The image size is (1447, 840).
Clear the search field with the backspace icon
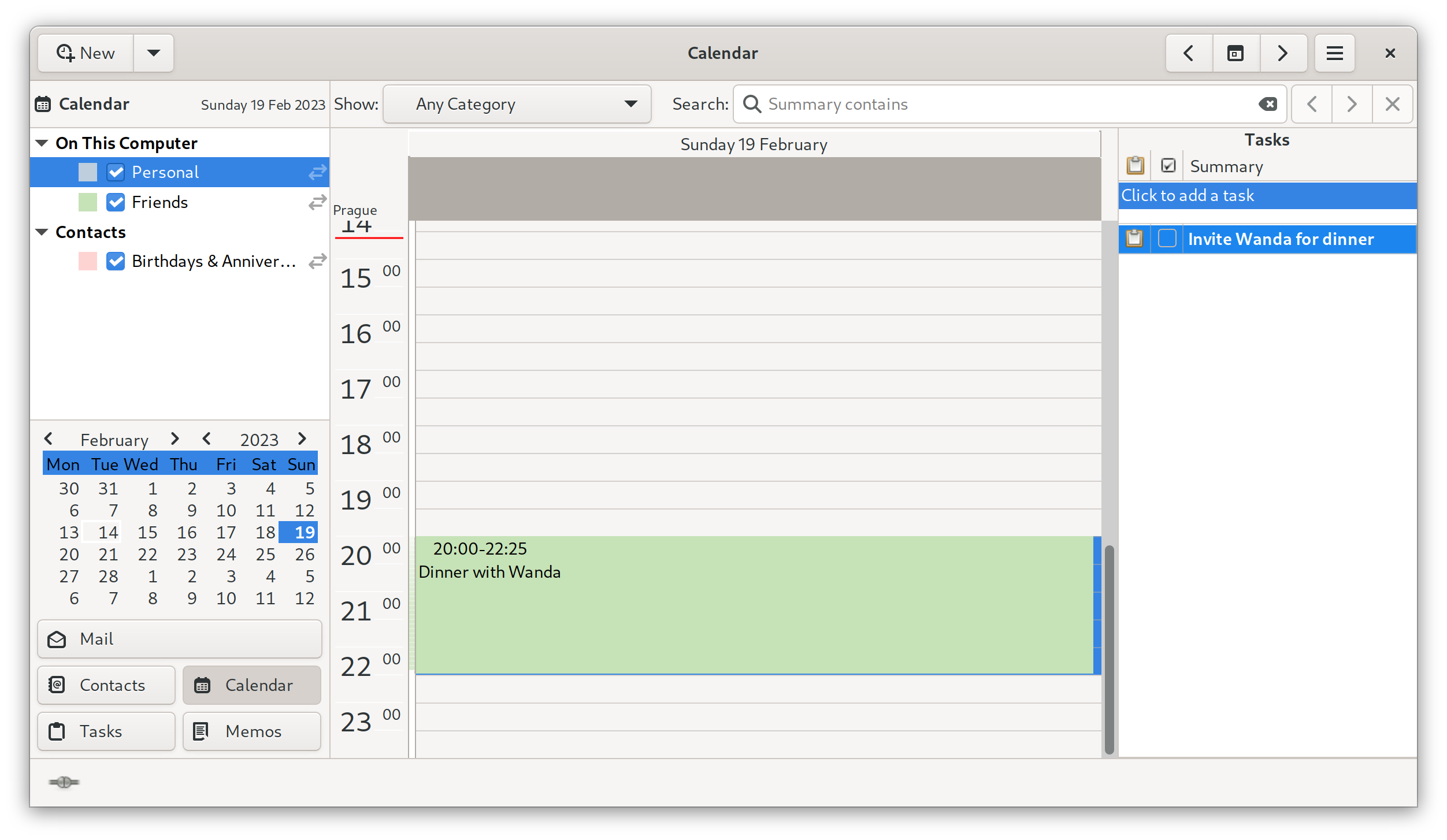pos(1268,104)
